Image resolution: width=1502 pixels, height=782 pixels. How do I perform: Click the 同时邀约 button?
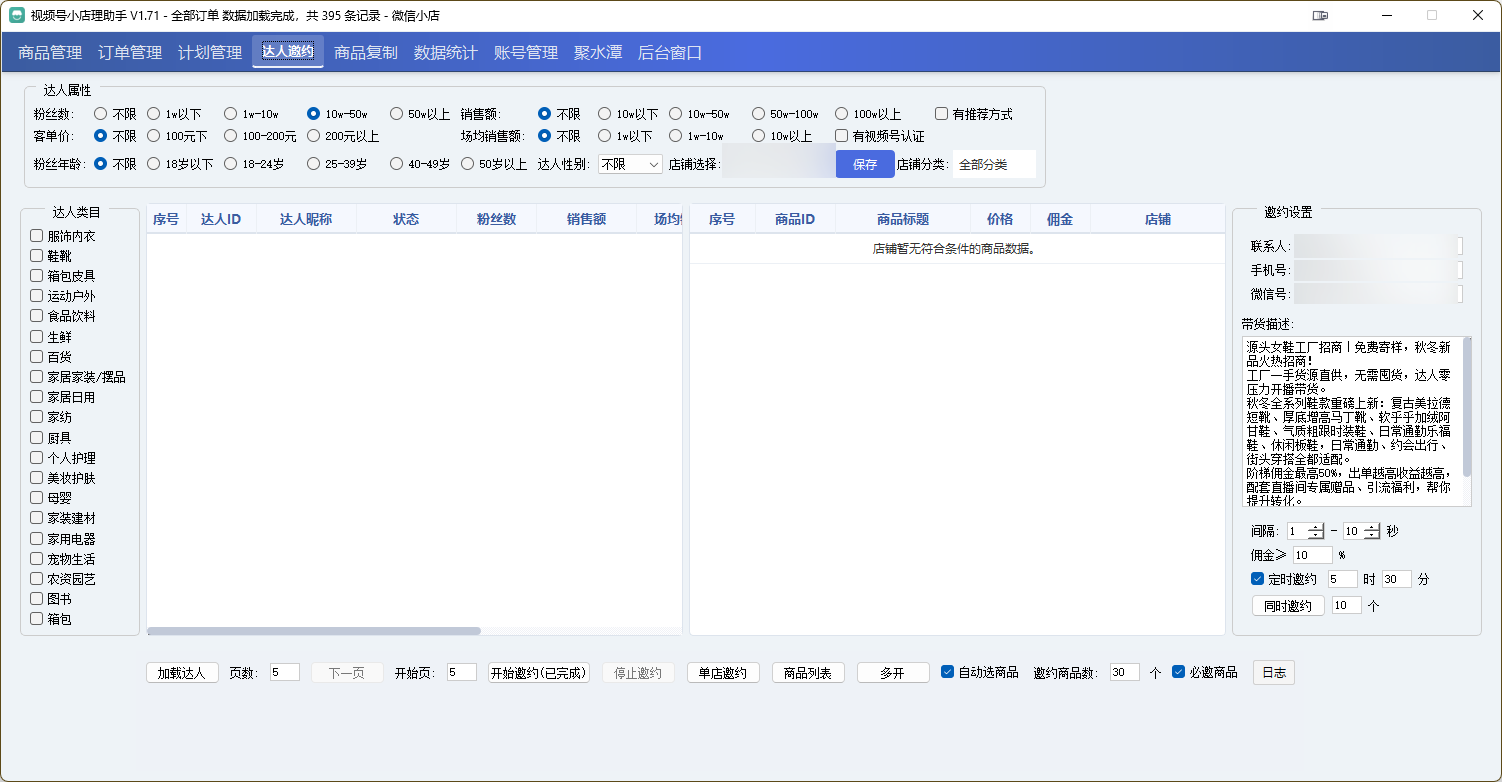[1288, 606]
